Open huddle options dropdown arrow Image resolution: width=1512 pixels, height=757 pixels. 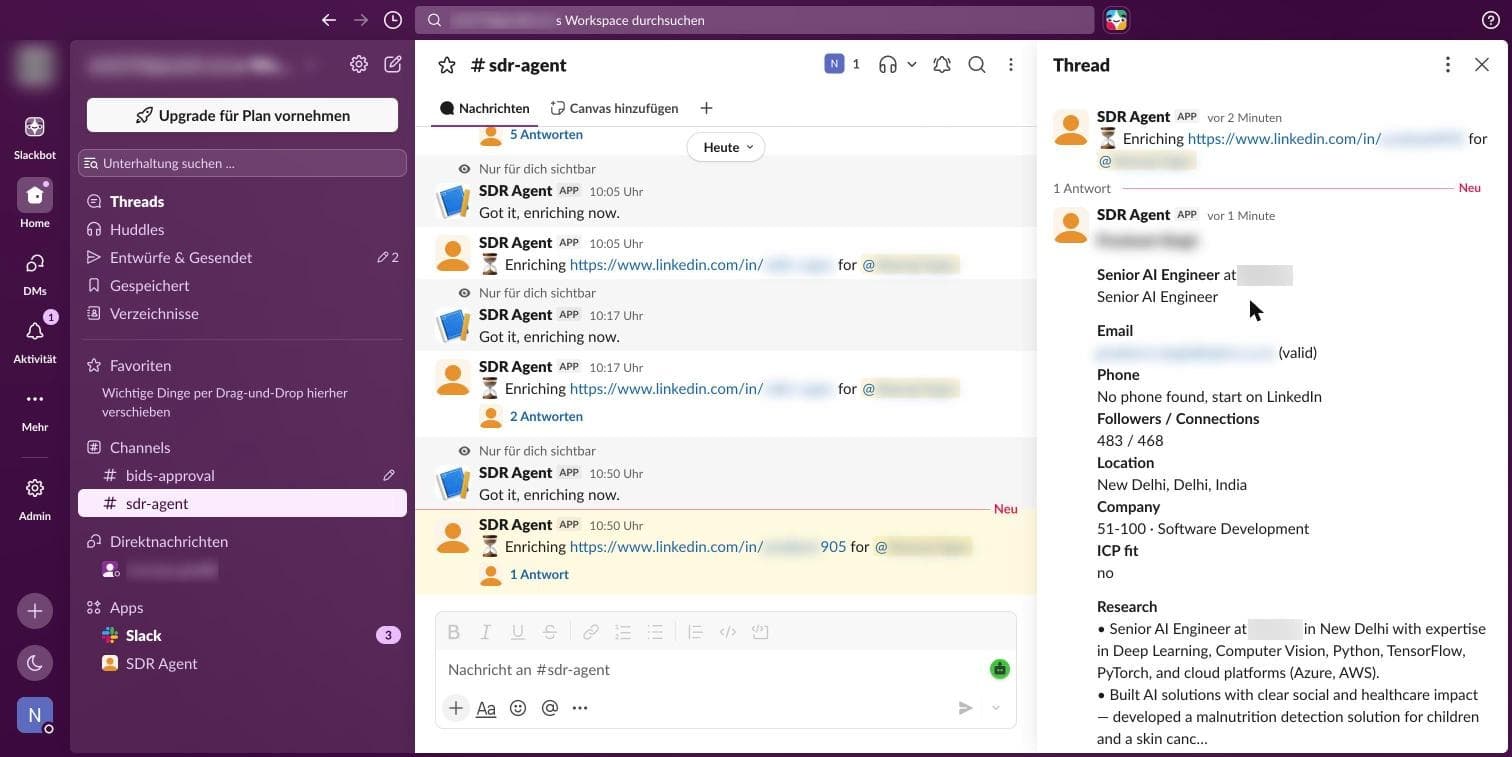911,65
